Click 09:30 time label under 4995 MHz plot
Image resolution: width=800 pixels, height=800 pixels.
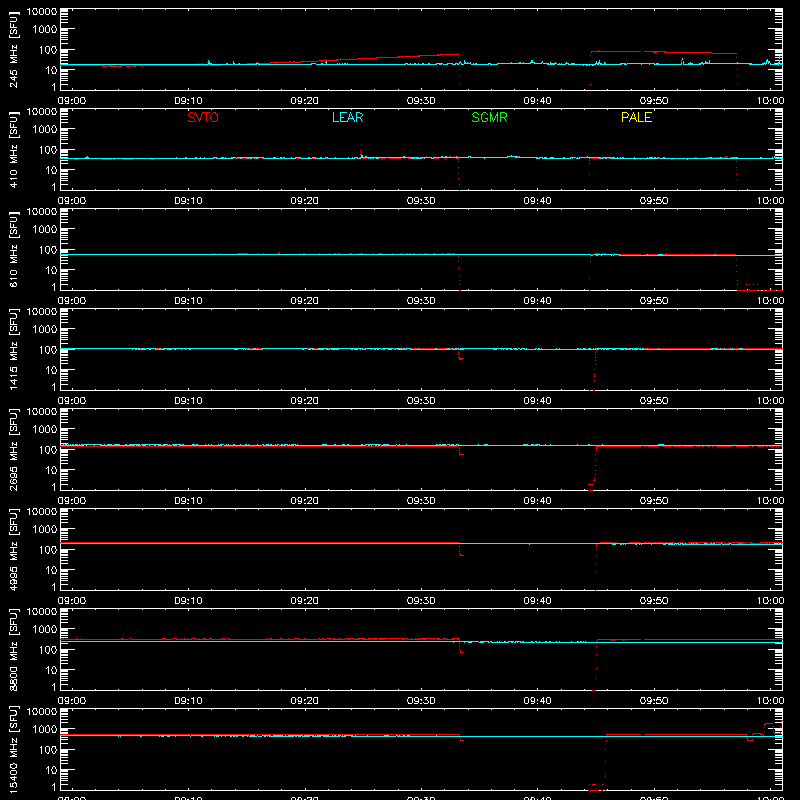pyautogui.click(x=421, y=601)
